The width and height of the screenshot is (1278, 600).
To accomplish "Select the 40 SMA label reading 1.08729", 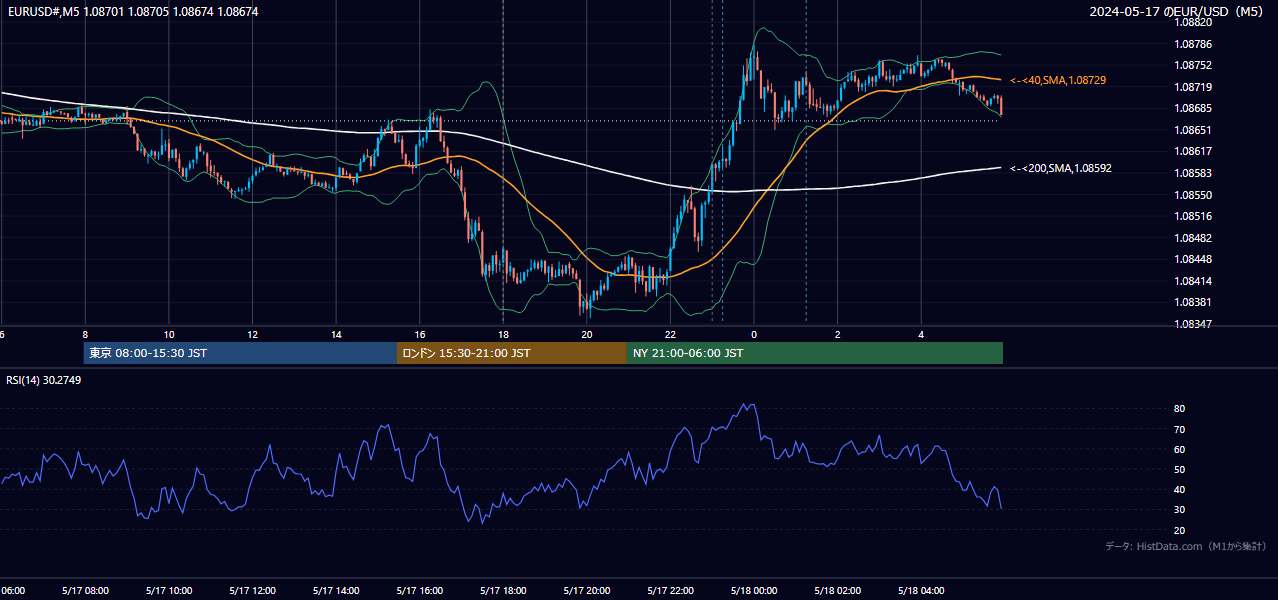I will click(x=1058, y=80).
